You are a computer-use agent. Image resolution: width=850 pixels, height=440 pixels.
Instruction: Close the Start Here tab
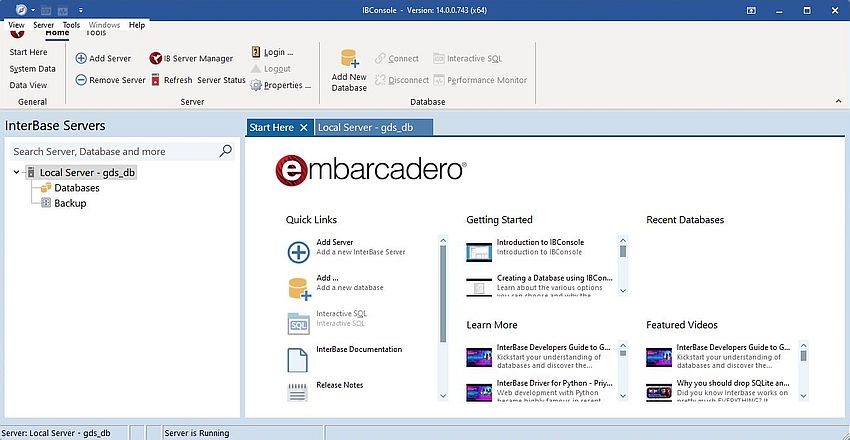point(303,128)
